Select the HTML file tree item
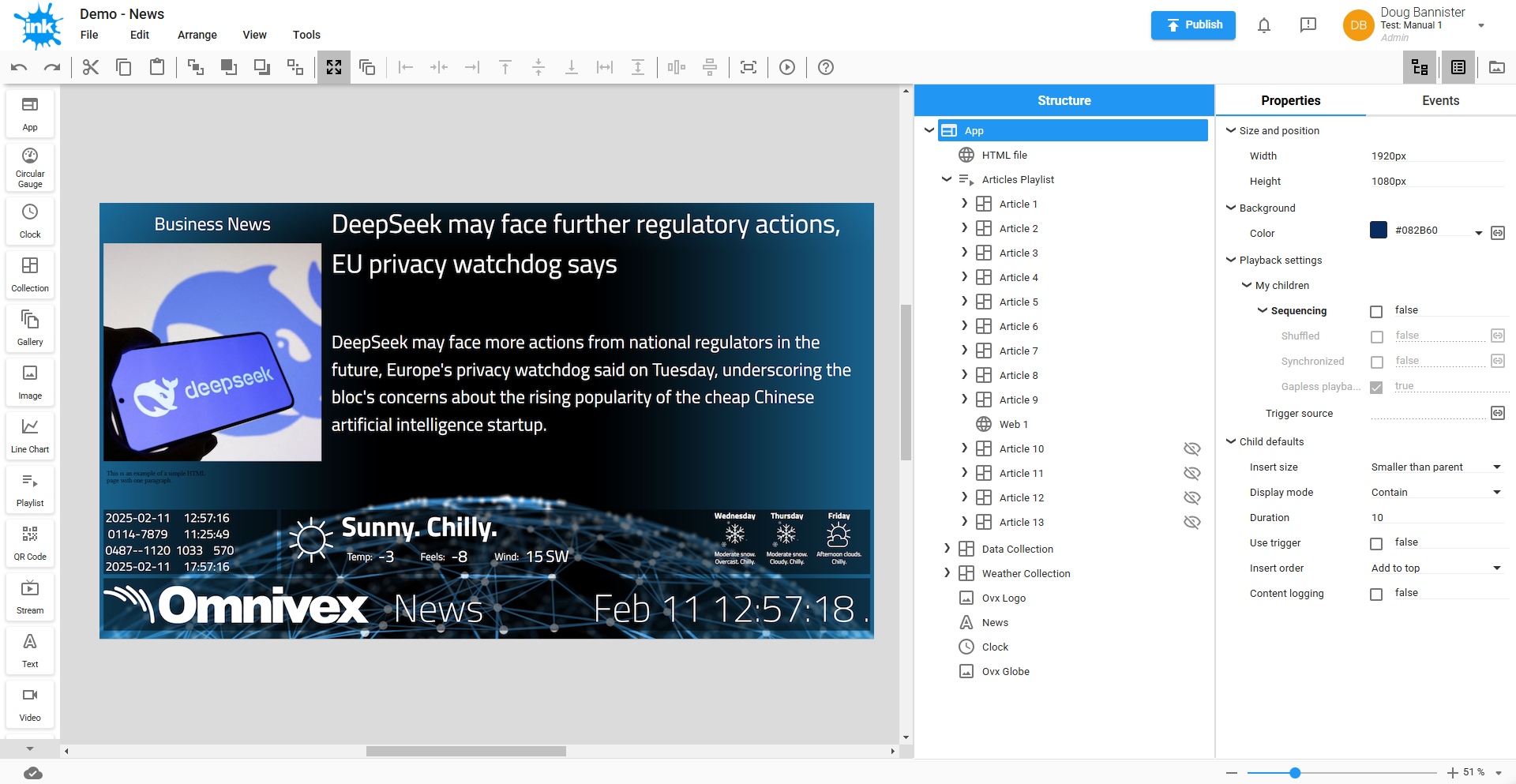The height and width of the screenshot is (784, 1516). (1004, 155)
